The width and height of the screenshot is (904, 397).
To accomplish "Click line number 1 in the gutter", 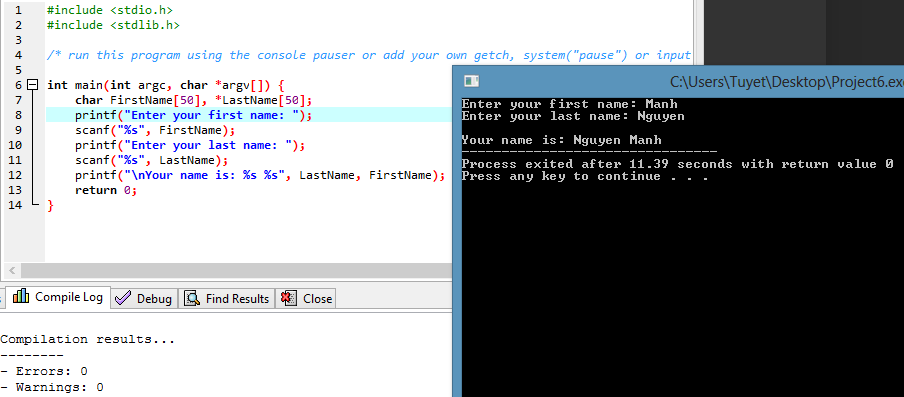I will pyautogui.click(x=19, y=10).
